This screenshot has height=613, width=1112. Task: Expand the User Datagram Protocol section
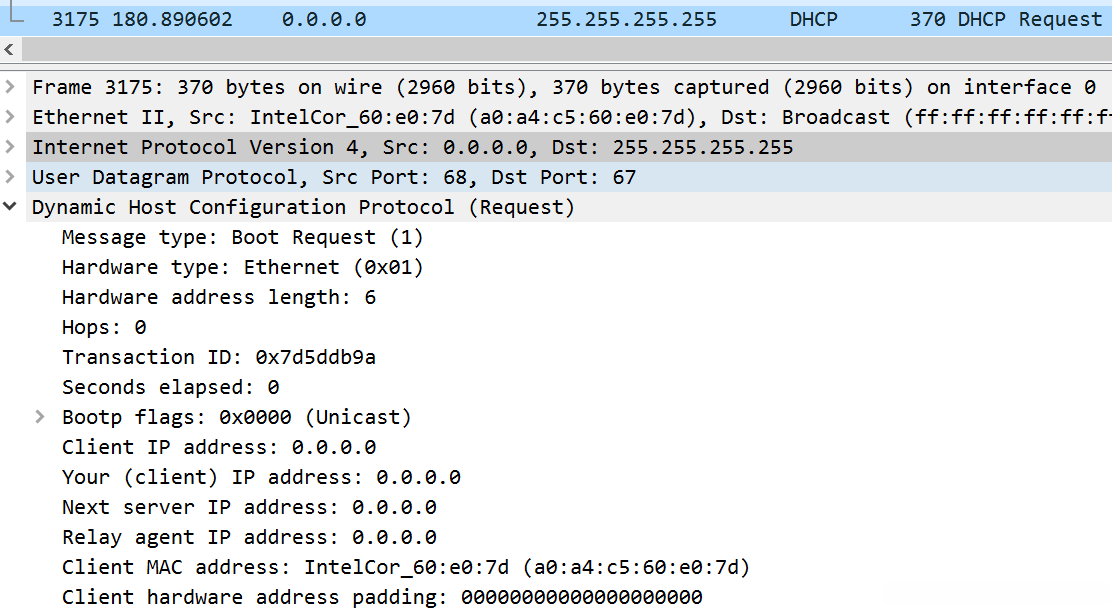pos(10,177)
